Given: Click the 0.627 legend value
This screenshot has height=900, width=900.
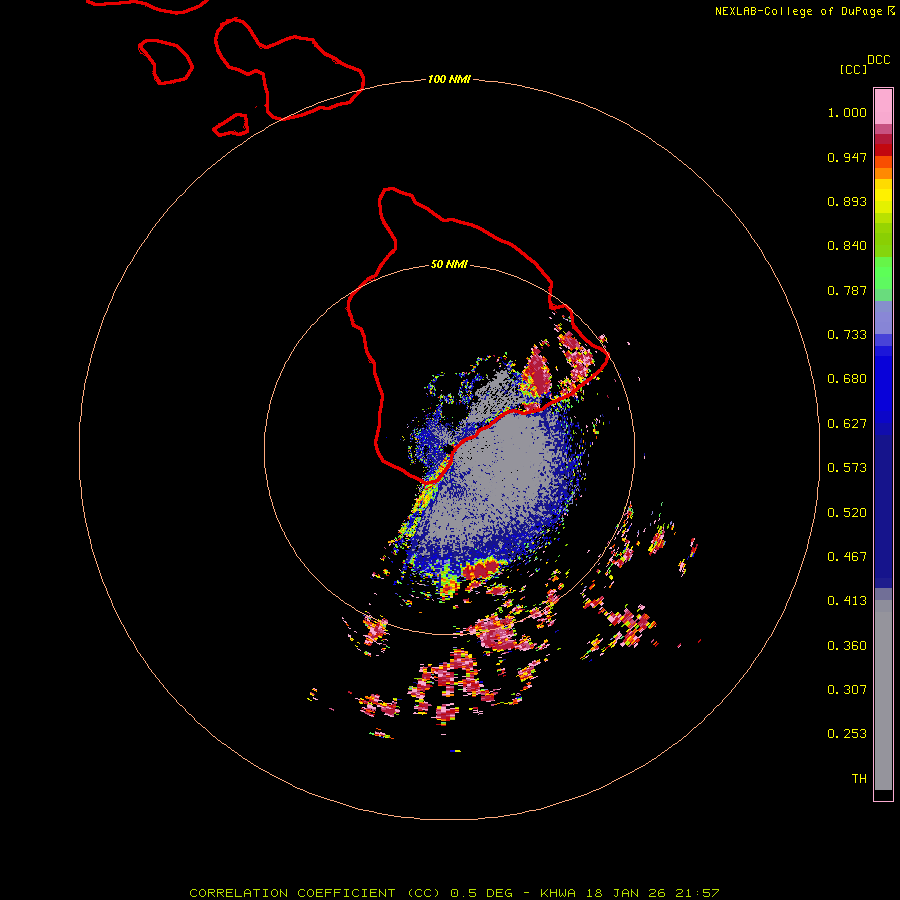Looking at the screenshot, I should coord(847,424).
